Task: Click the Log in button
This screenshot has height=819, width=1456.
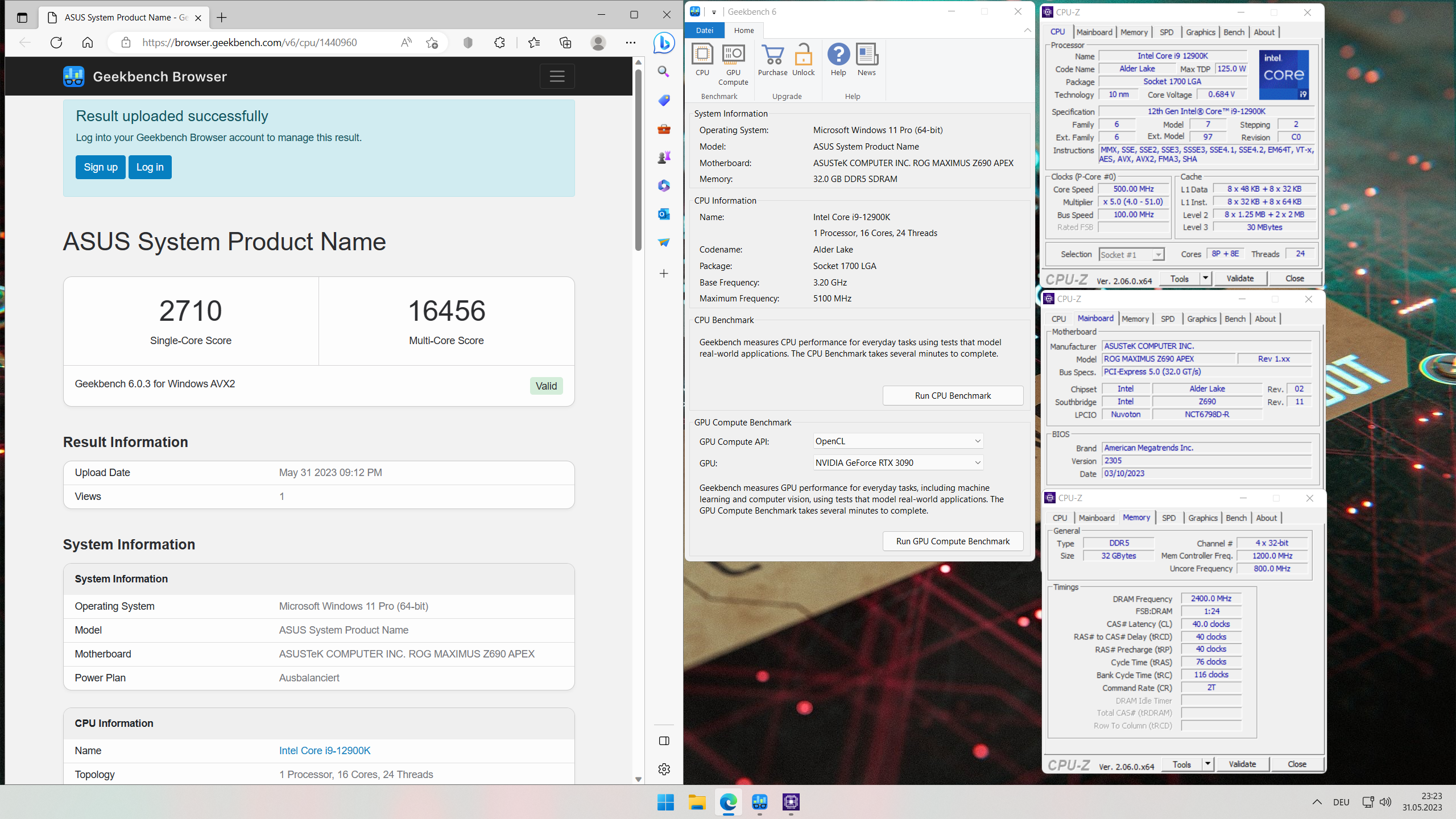Action: pos(150,167)
